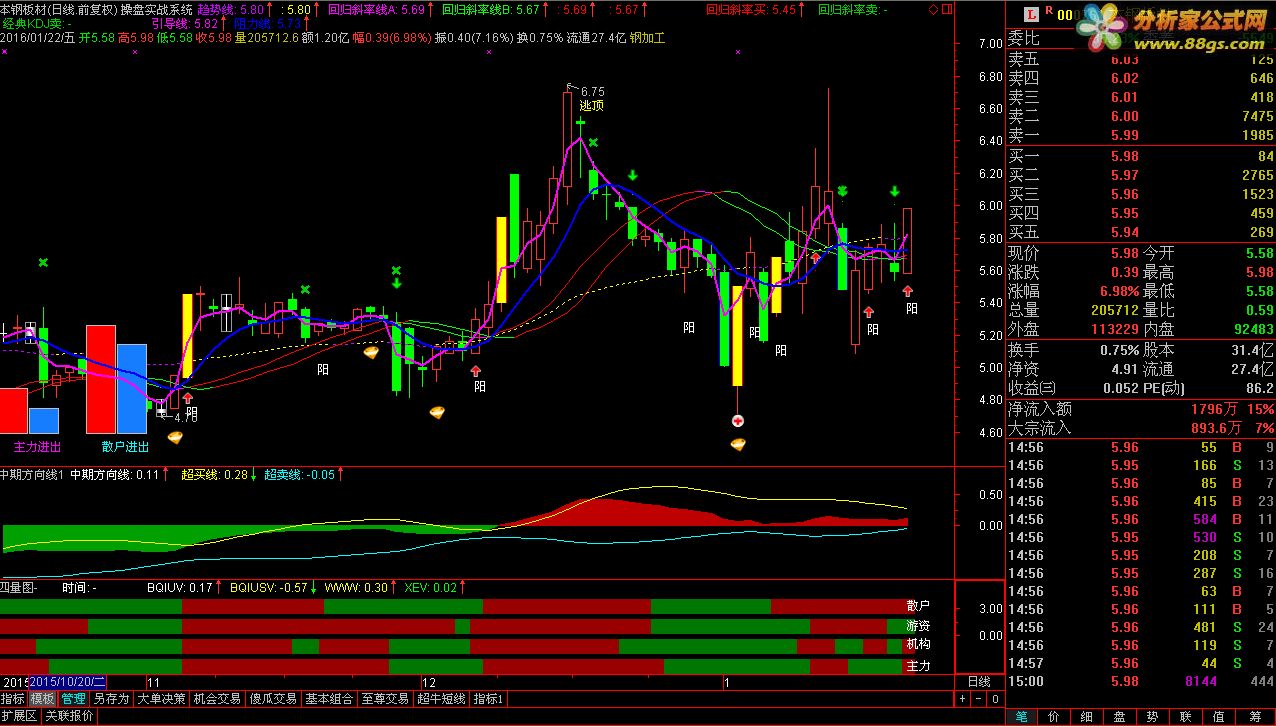Click the gold diamond icon beside the 4.78 low
The width and height of the screenshot is (1276, 727).
pyautogui.click(x=176, y=437)
